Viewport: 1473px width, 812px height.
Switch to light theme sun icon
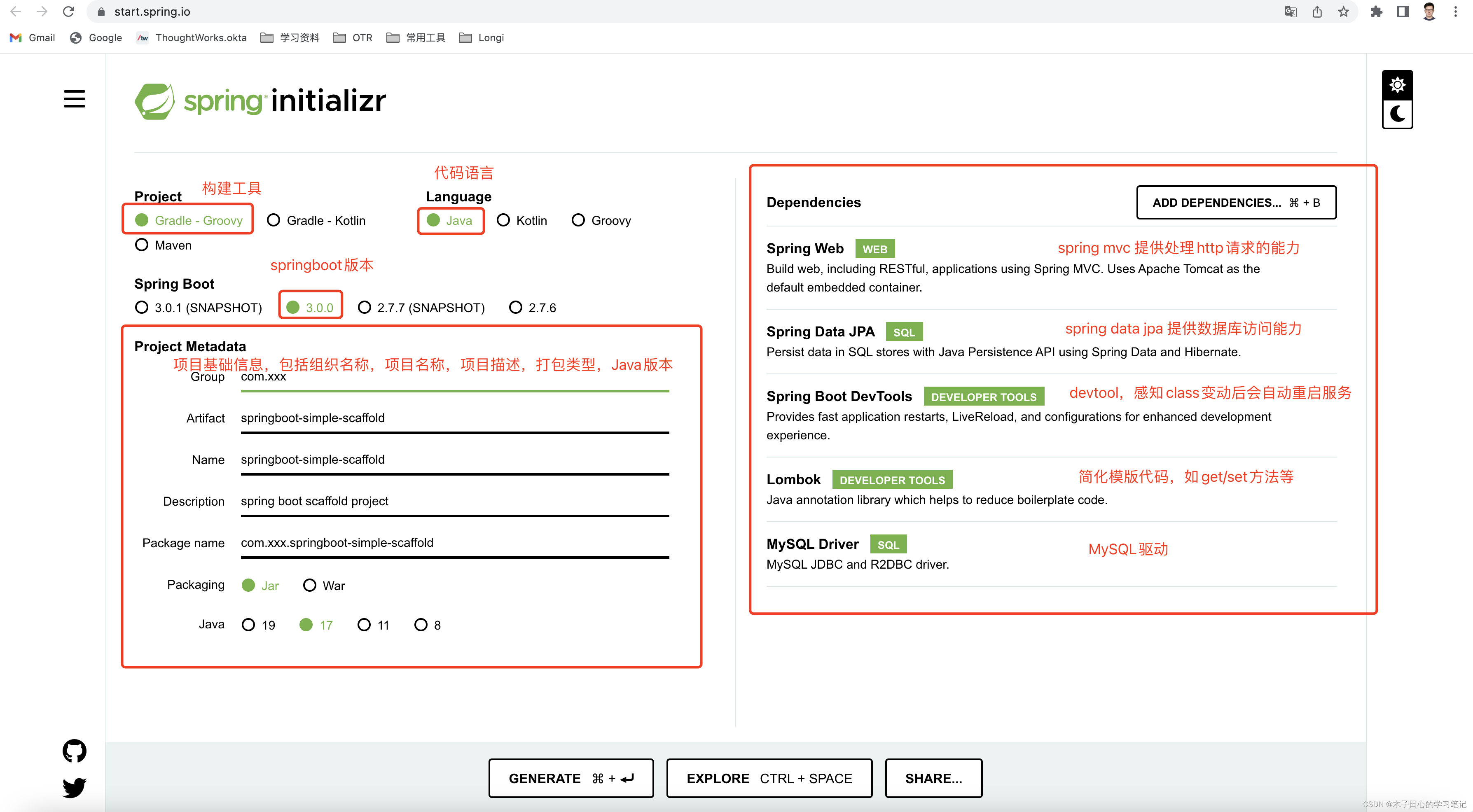1397,85
